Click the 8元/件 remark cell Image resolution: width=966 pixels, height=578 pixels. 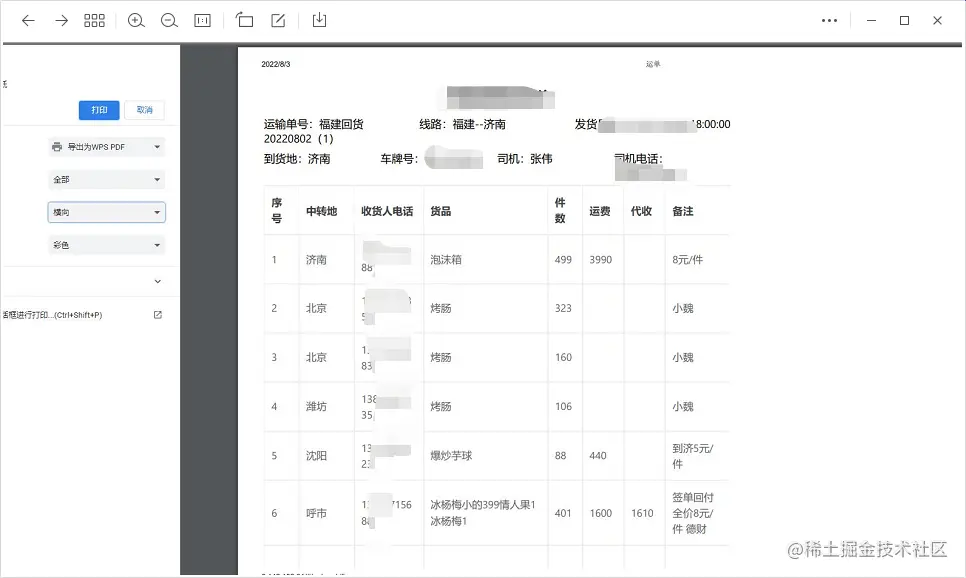pos(688,259)
